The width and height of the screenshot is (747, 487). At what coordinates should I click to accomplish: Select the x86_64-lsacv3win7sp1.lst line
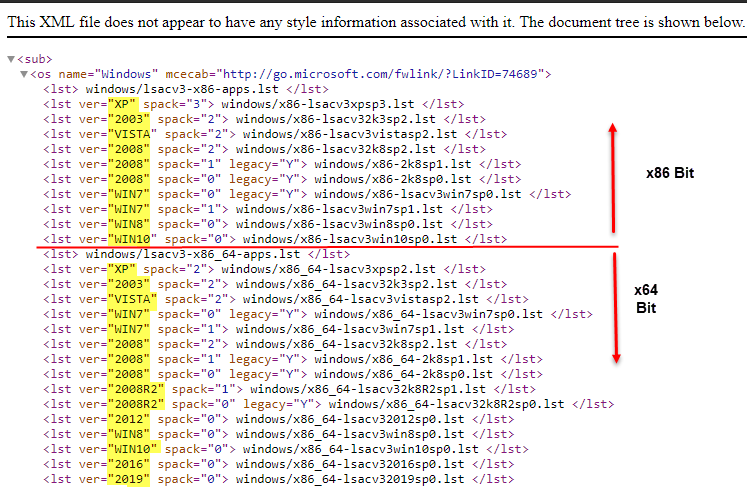click(x=279, y=329)
